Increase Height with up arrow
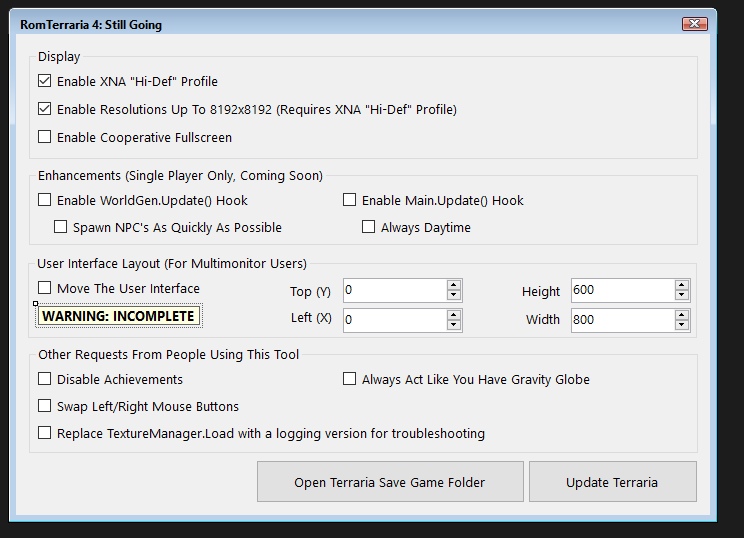744x538 pixels. [682, 285]
